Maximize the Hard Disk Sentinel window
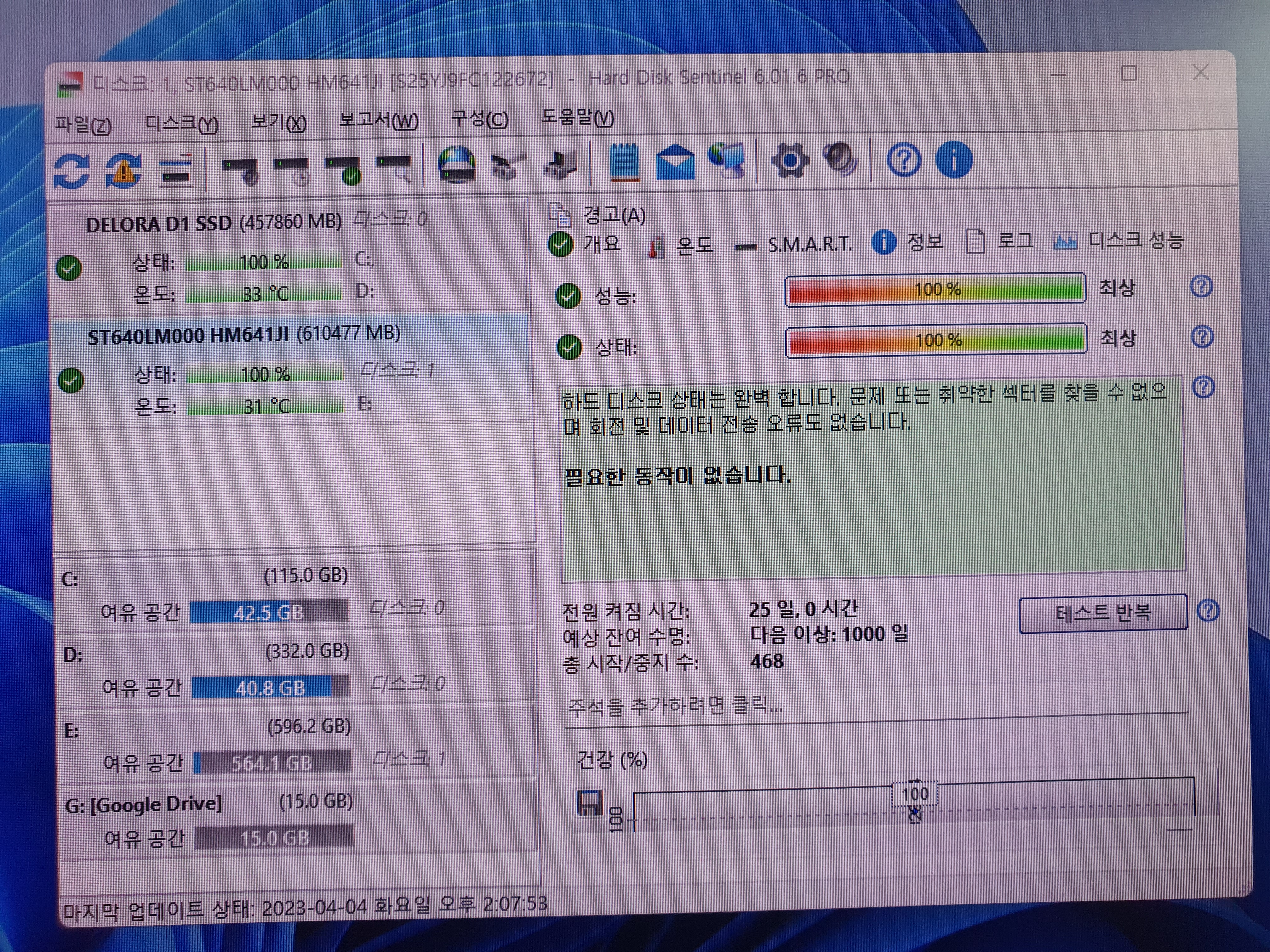Image resolution: width=1270 pixels, height=952 pixels. point(1129,73)
